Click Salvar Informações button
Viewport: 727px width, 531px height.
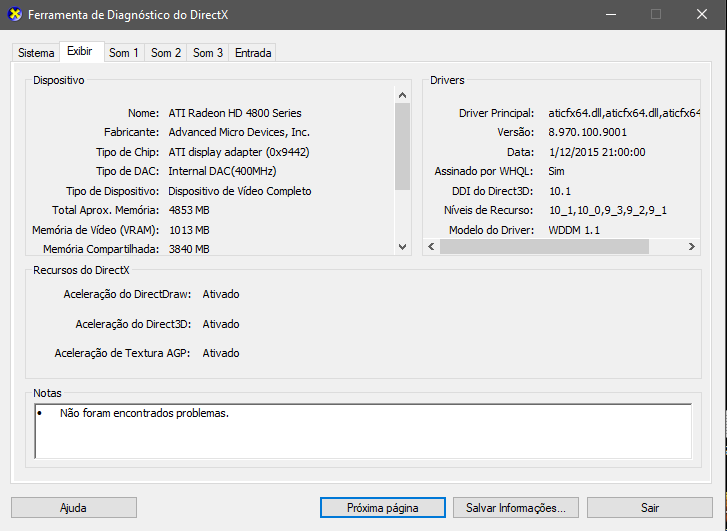(516, 508)
